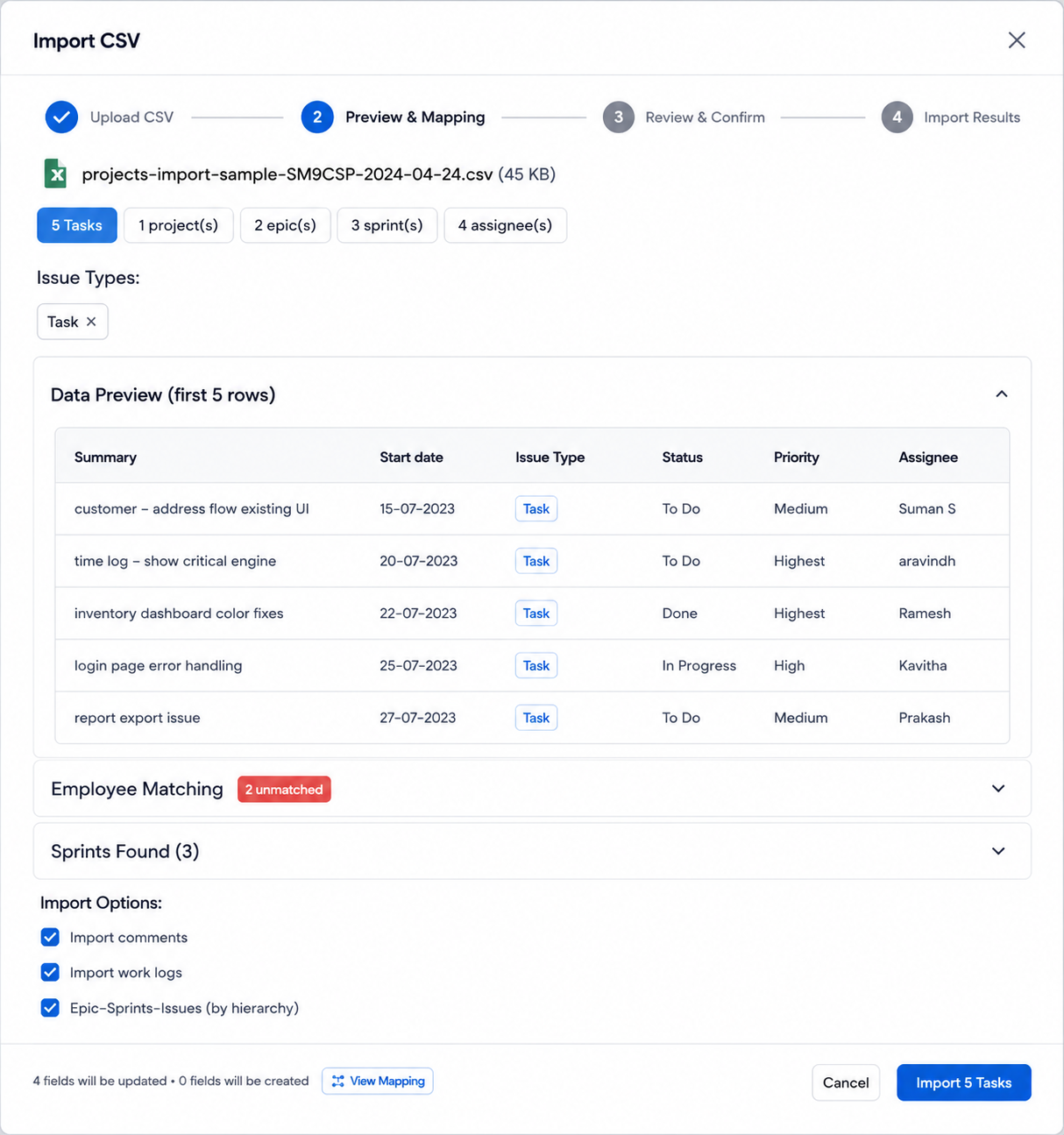Click 'time log – show critical engine' cell
This screenshot has height=1135, width=1064.
(175, 561)
